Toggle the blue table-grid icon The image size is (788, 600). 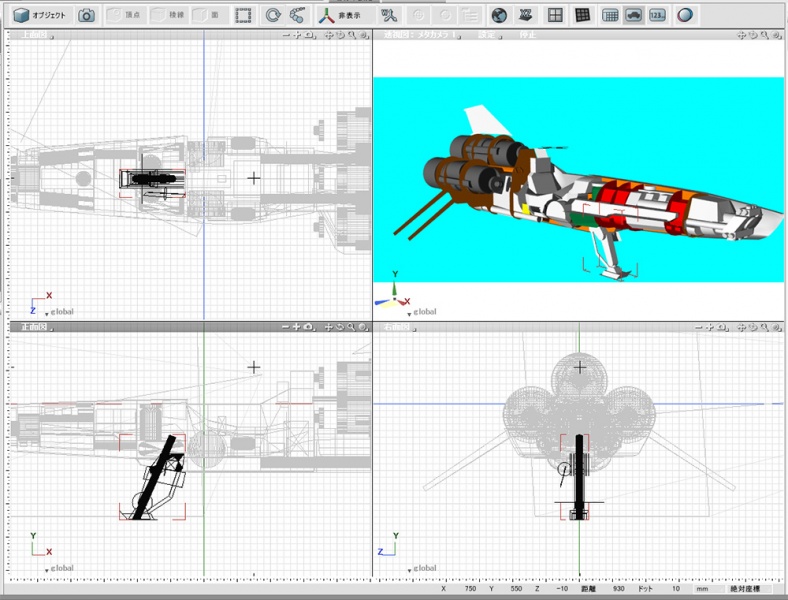pos(610,16)
